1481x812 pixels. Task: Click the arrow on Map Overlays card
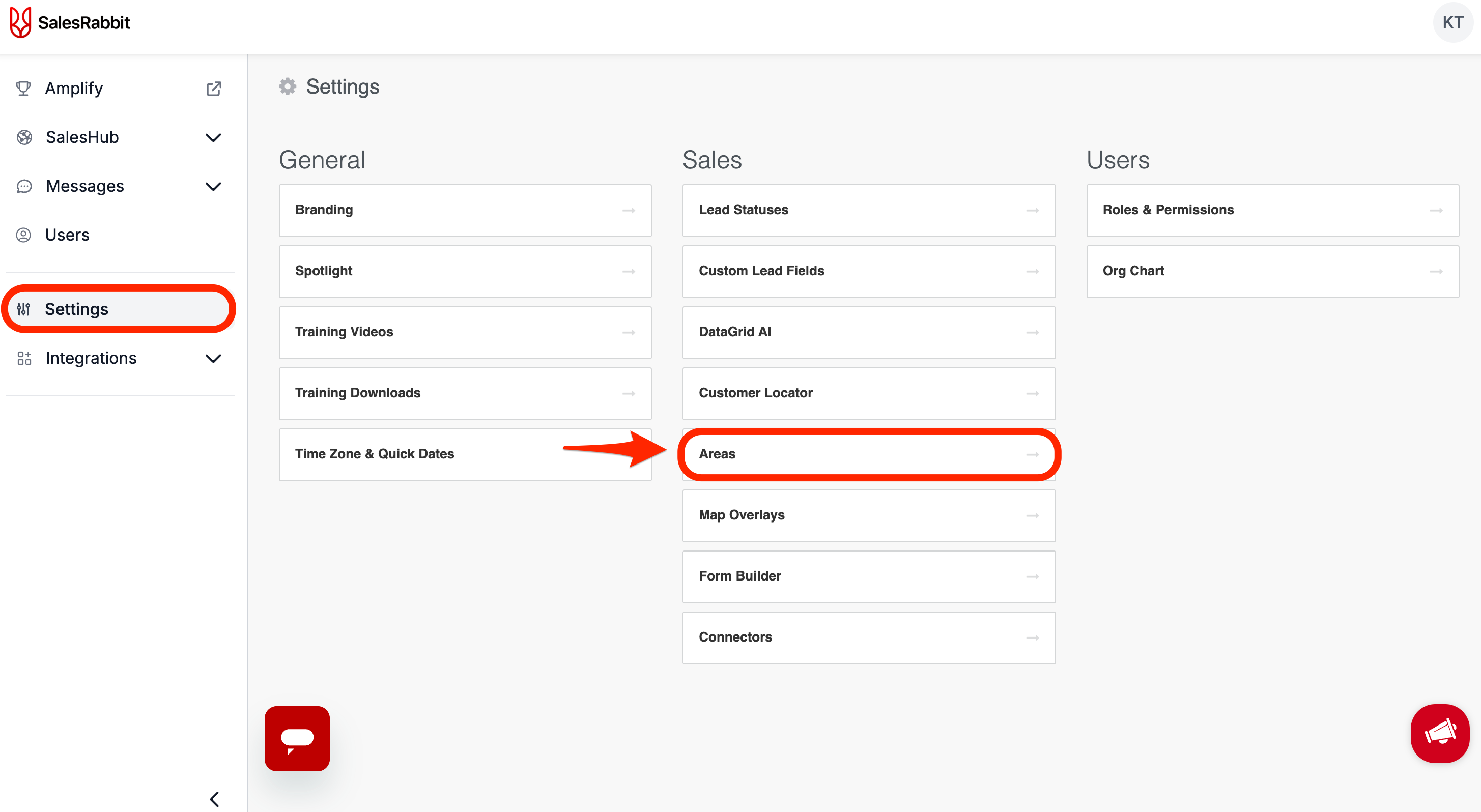[1033, 515]
